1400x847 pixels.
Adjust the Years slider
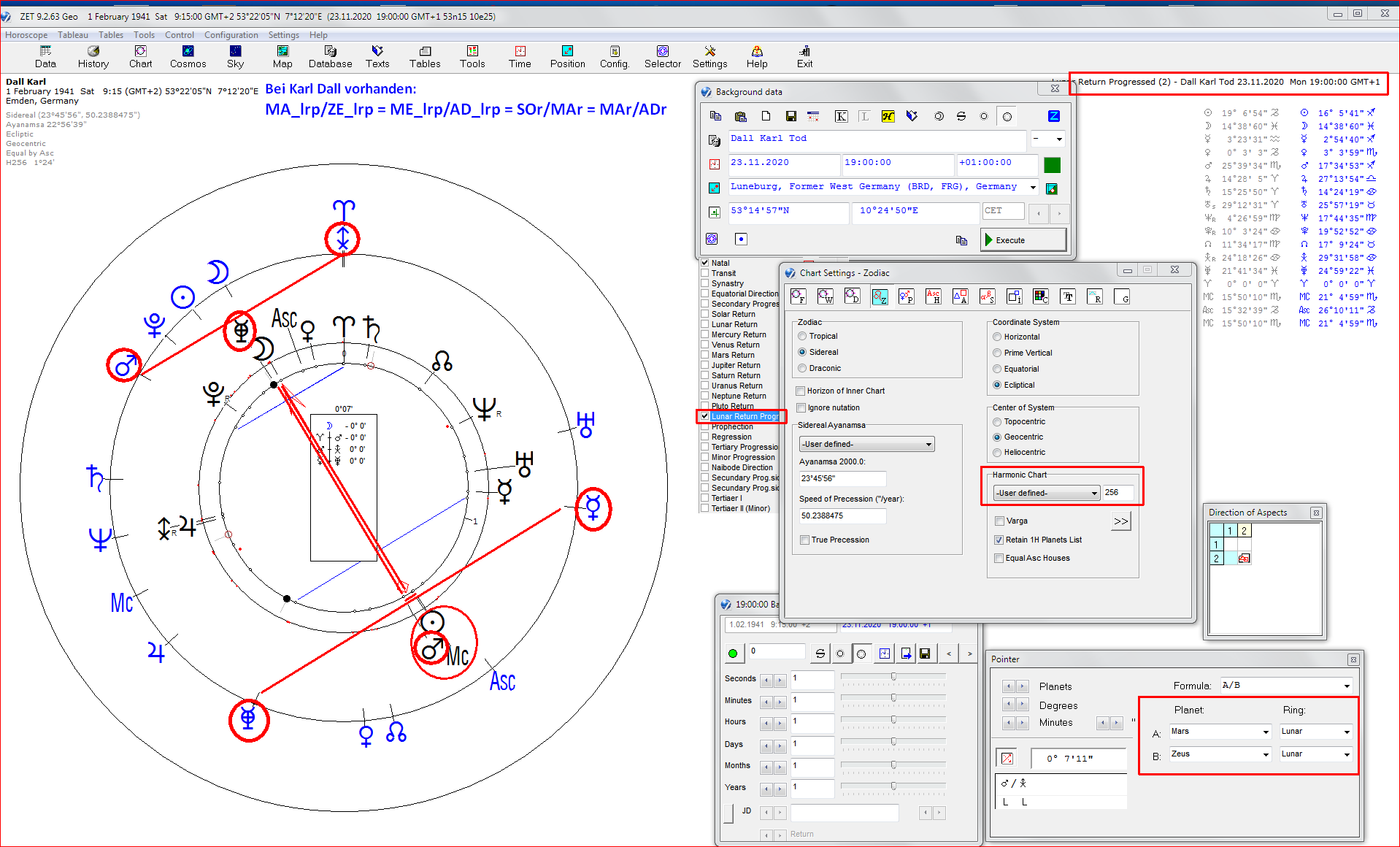click(893, 788)
